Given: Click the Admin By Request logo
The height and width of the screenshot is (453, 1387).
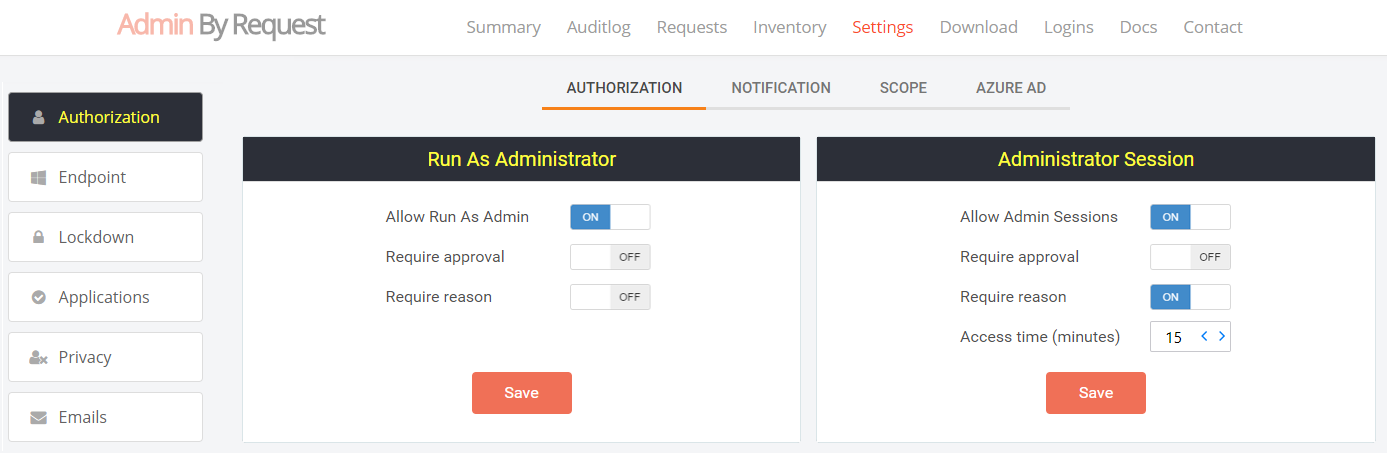Looking at the screenshot, I should pos(221,26).
